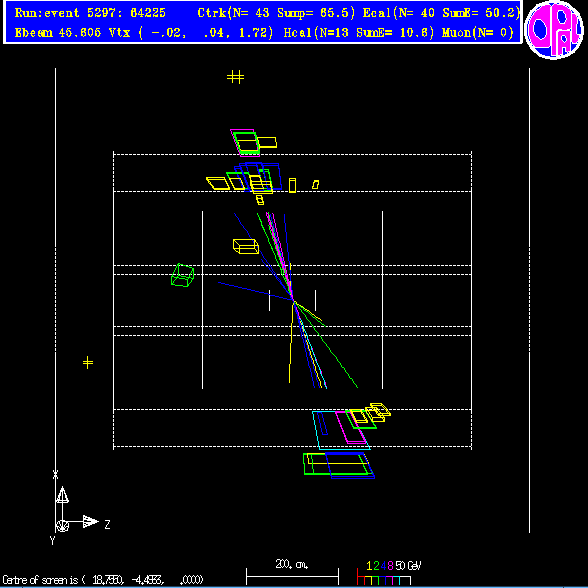Click the X axis arrow pointing upward
Screen dimensions: 588x588
click(x=62, y=495)
